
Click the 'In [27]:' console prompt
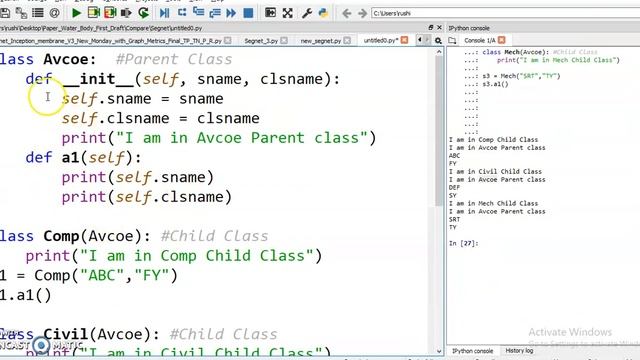point(463,243)
